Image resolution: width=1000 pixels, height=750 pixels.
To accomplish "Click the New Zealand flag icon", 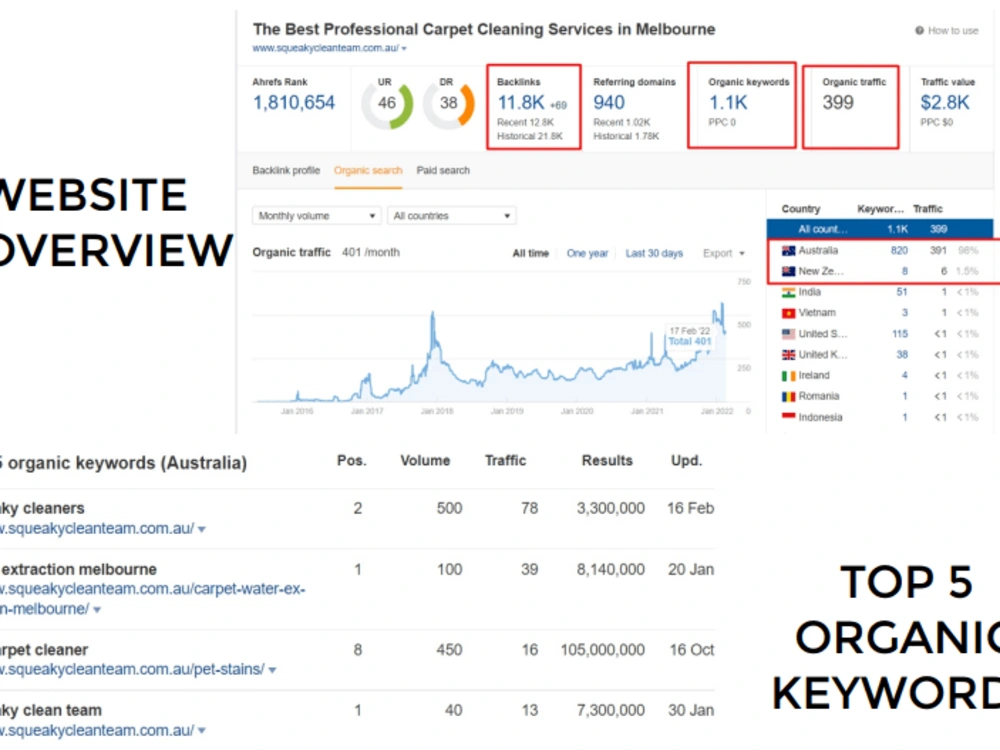I will pos(788,271).
